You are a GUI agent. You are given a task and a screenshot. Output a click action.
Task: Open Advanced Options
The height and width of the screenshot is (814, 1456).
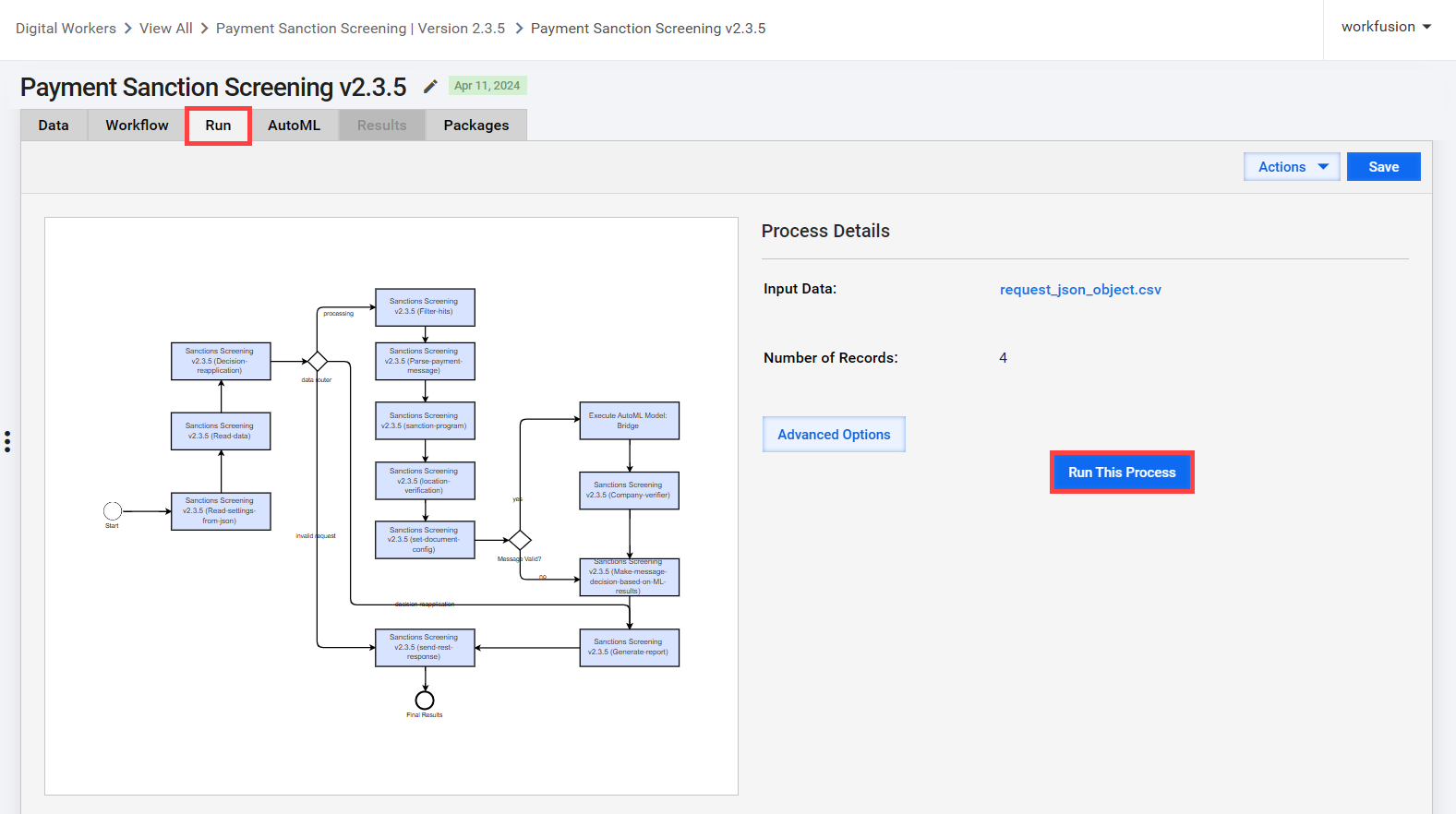point(834,435)
